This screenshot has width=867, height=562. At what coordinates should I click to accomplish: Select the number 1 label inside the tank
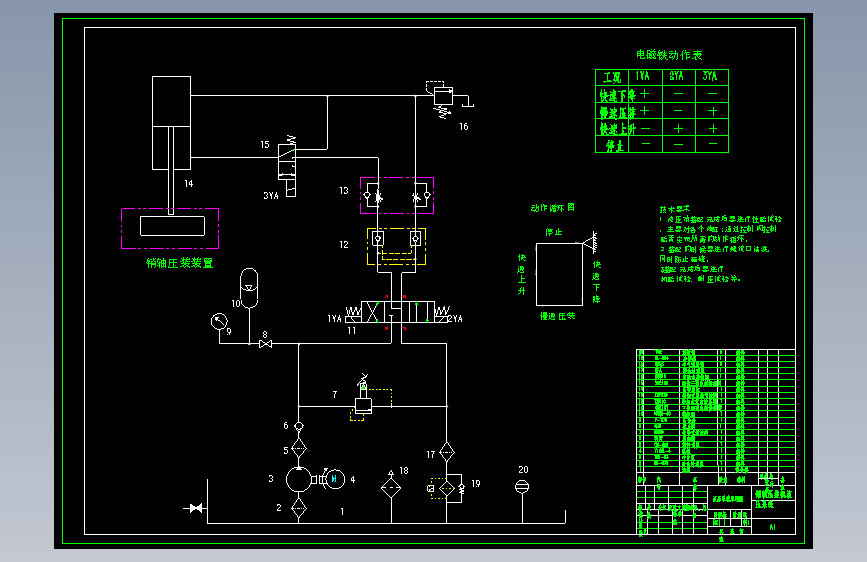point(342,512)
